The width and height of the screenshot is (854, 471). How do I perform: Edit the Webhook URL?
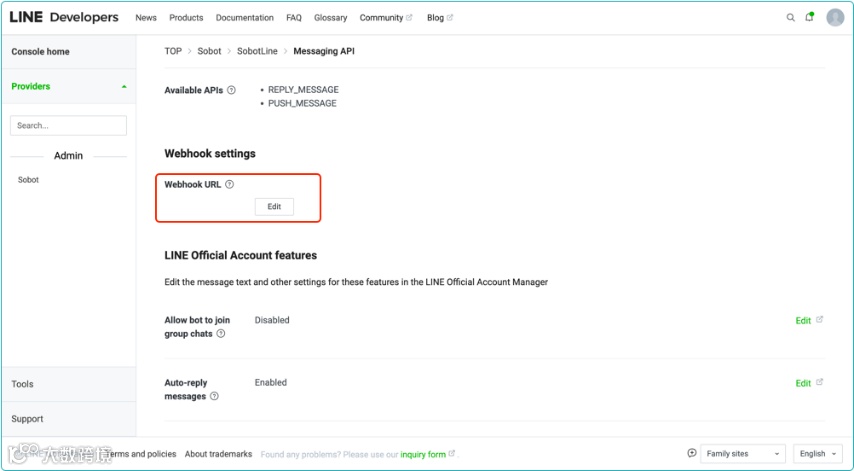[274, 207]
